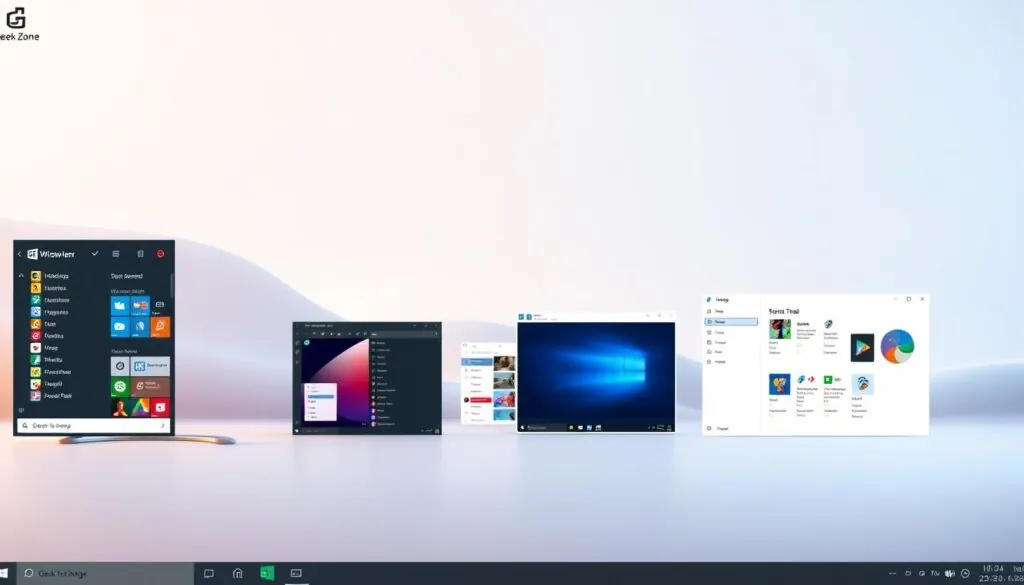Screen dimensions: 1024x585
Task: Collapse the app list with the up chevron
Action: [21, 276]
